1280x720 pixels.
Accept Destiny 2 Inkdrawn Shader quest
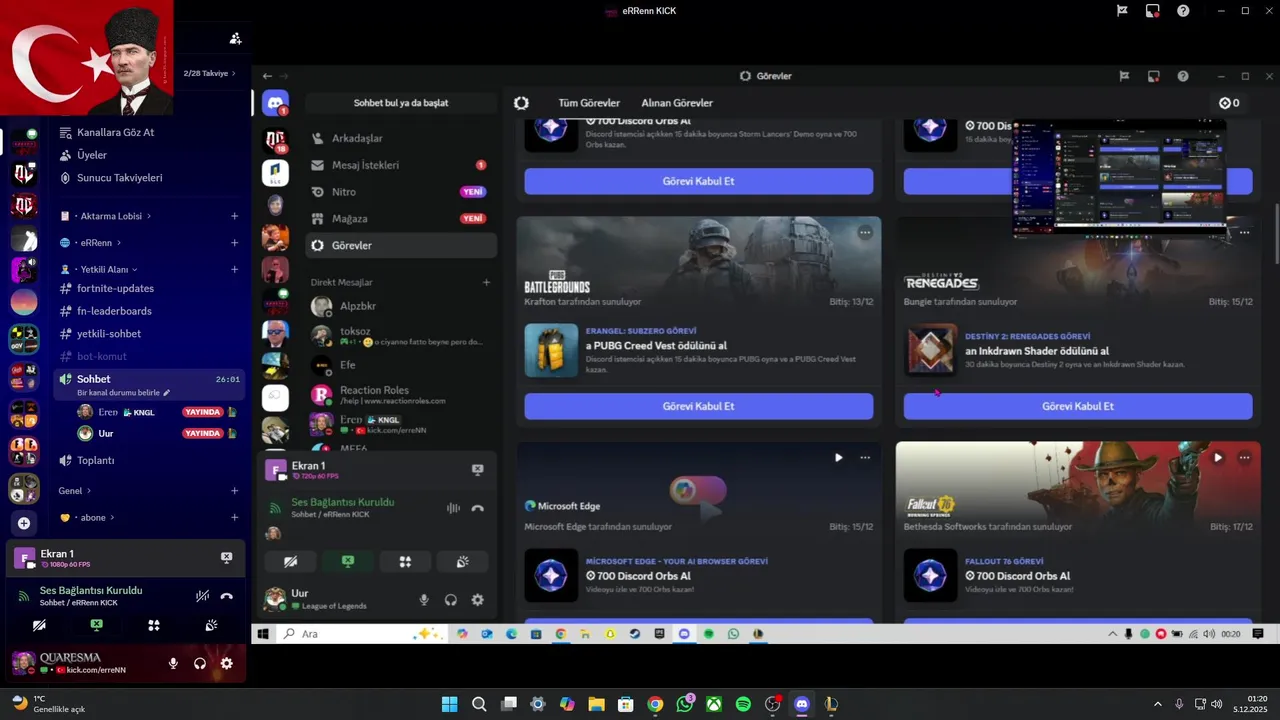1078,406
